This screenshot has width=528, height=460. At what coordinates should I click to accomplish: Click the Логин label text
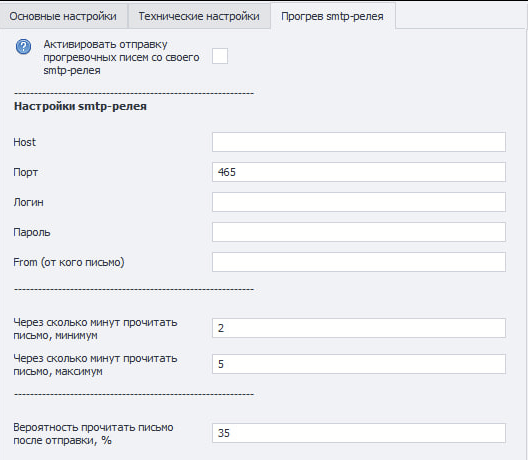coord(29,202)
